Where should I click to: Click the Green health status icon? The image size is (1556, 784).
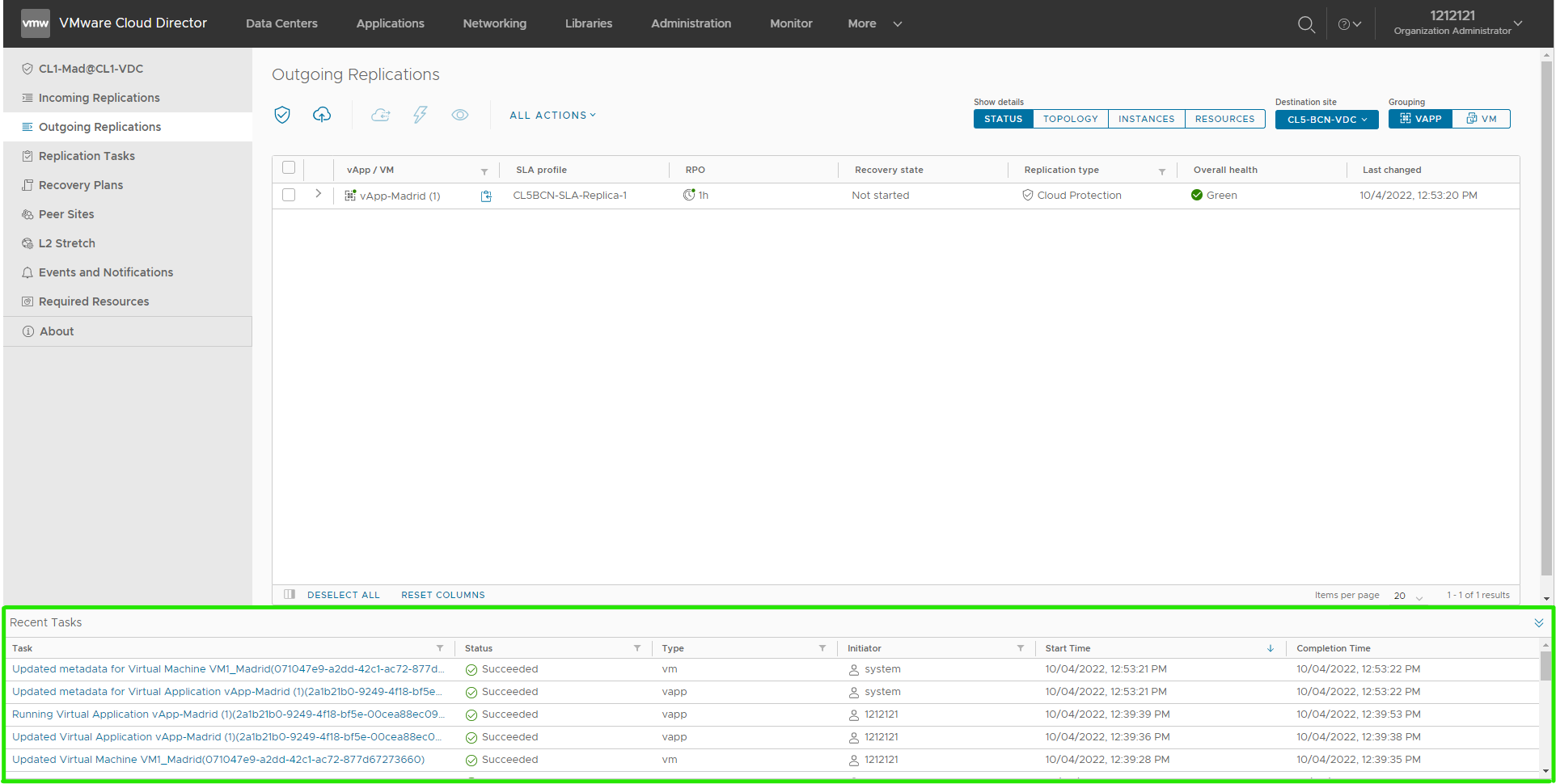click(1197, 195)
